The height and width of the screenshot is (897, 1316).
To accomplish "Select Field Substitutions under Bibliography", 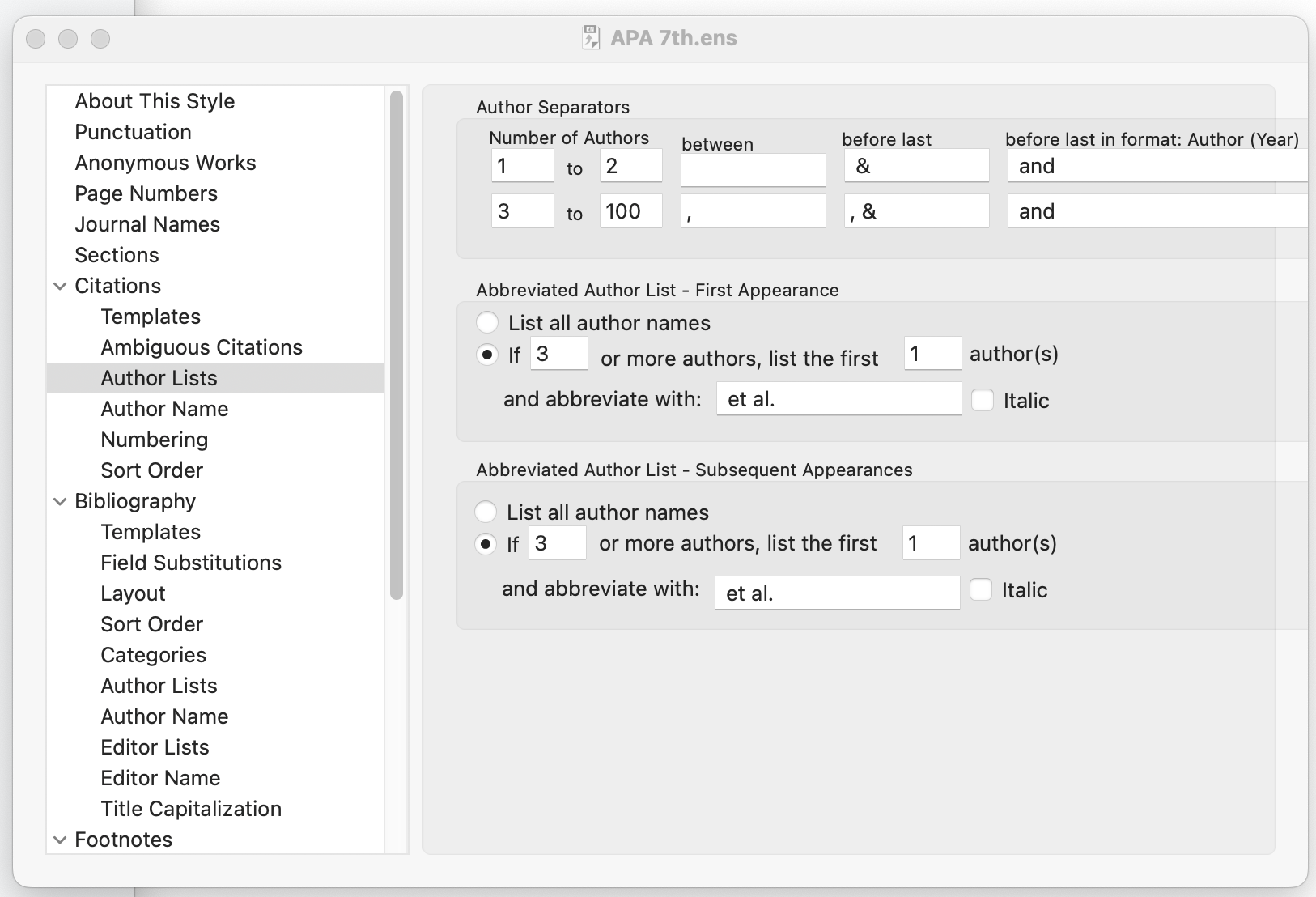I will tap(191, 563).
